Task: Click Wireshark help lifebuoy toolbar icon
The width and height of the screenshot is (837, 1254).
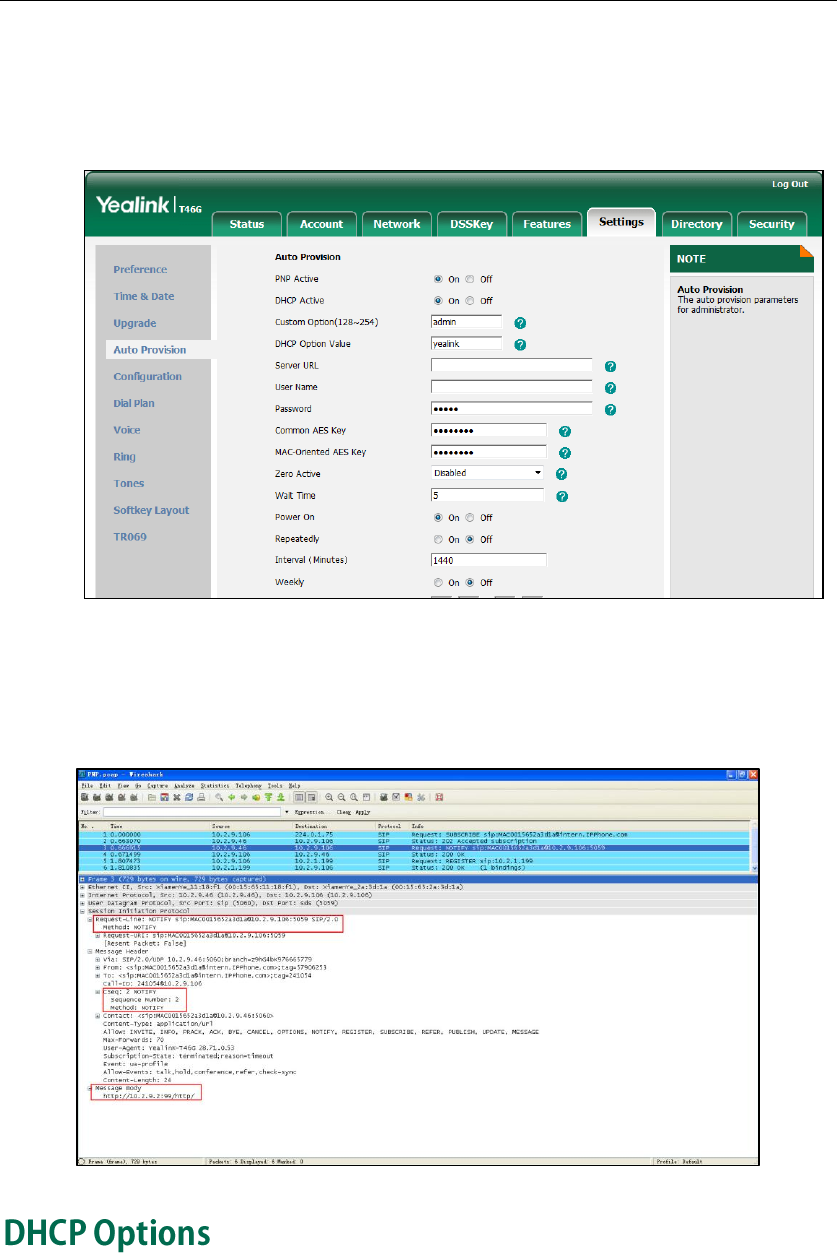Action: [439, 797]
